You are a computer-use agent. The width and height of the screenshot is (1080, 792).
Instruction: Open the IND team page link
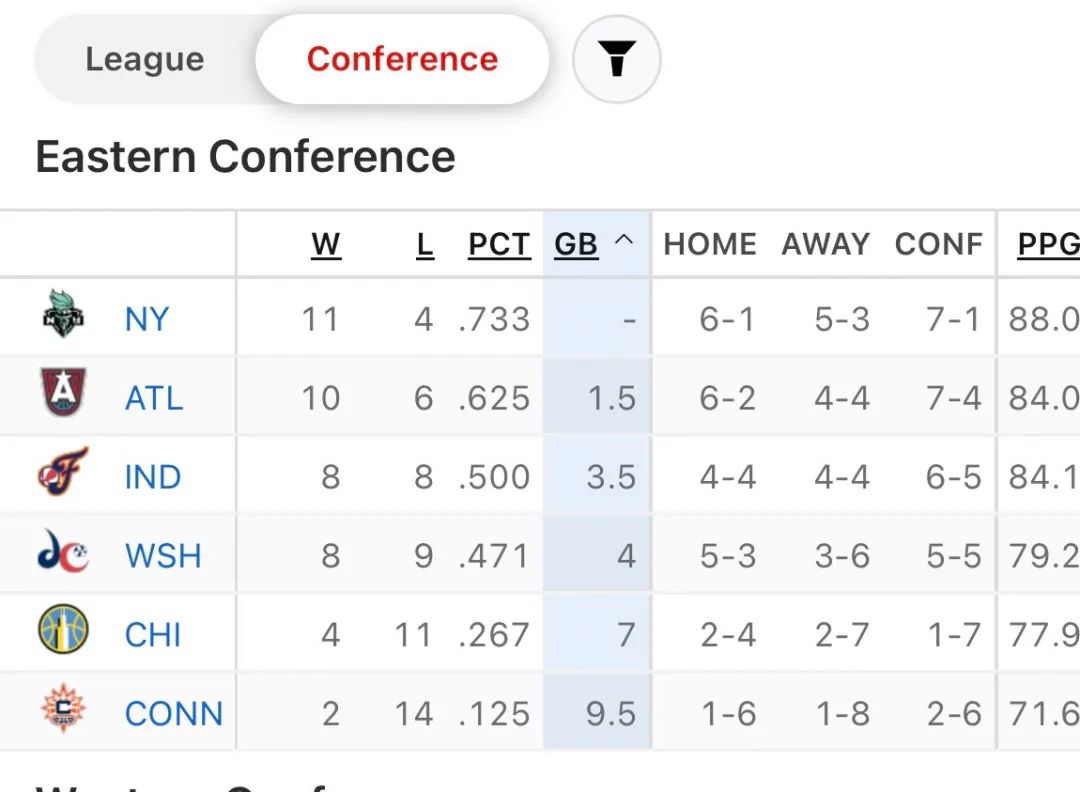(x=153, y=477)
